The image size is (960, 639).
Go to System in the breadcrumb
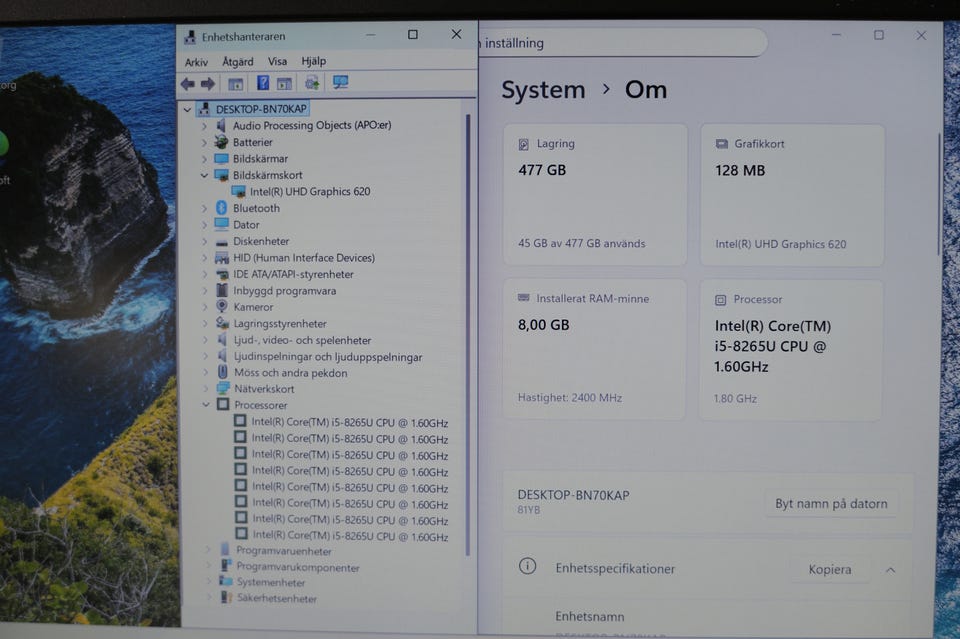click(543, 90)
